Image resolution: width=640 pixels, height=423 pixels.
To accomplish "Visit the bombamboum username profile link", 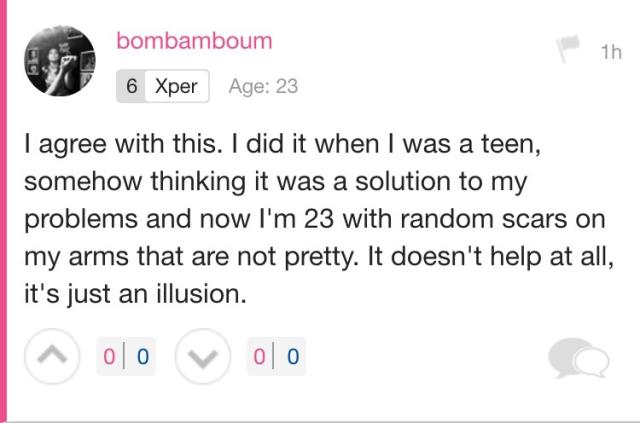I will coord(194,41).
